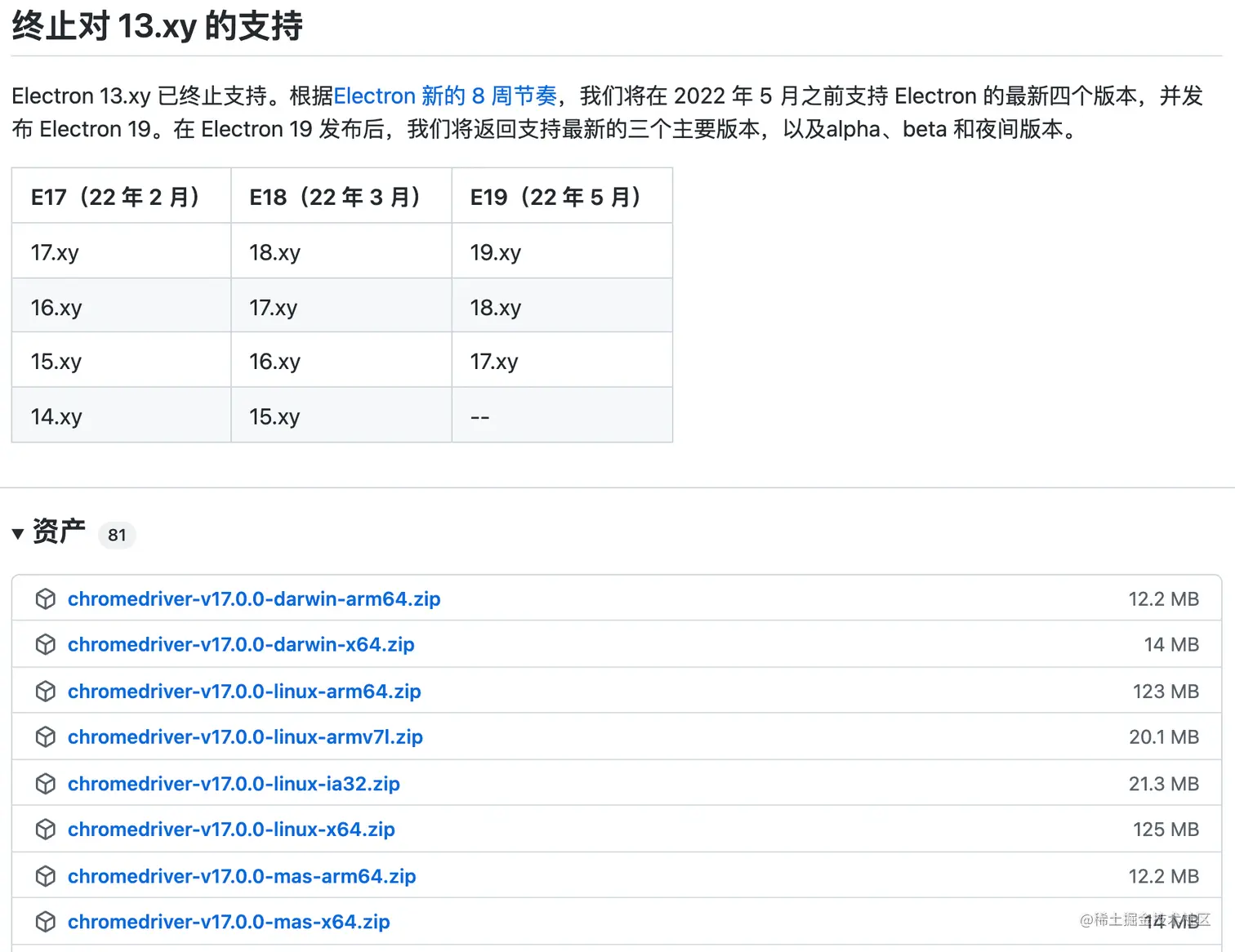Click the 19.xy table cell
The image size is (1235, 952).
click(x=562, y=251)
